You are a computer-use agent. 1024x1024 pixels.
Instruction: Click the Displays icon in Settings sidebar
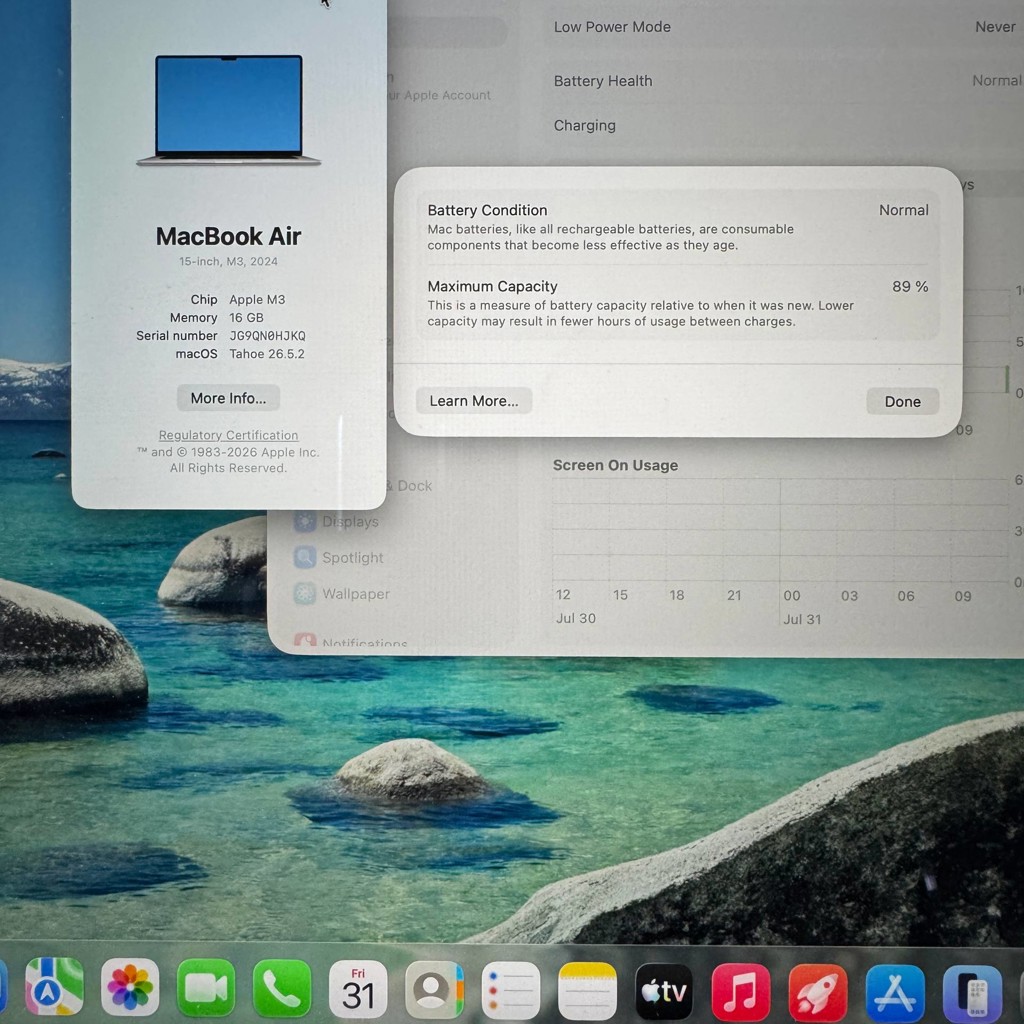pos(305,521)
